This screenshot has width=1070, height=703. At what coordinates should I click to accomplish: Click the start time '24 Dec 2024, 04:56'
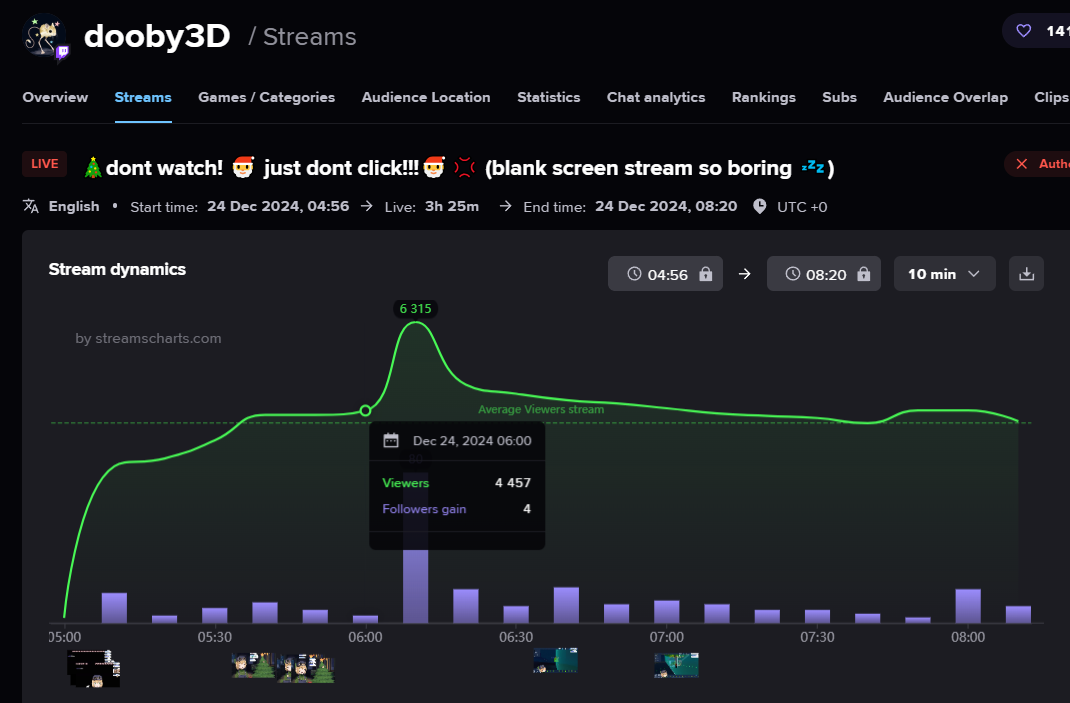coord(278,206)
